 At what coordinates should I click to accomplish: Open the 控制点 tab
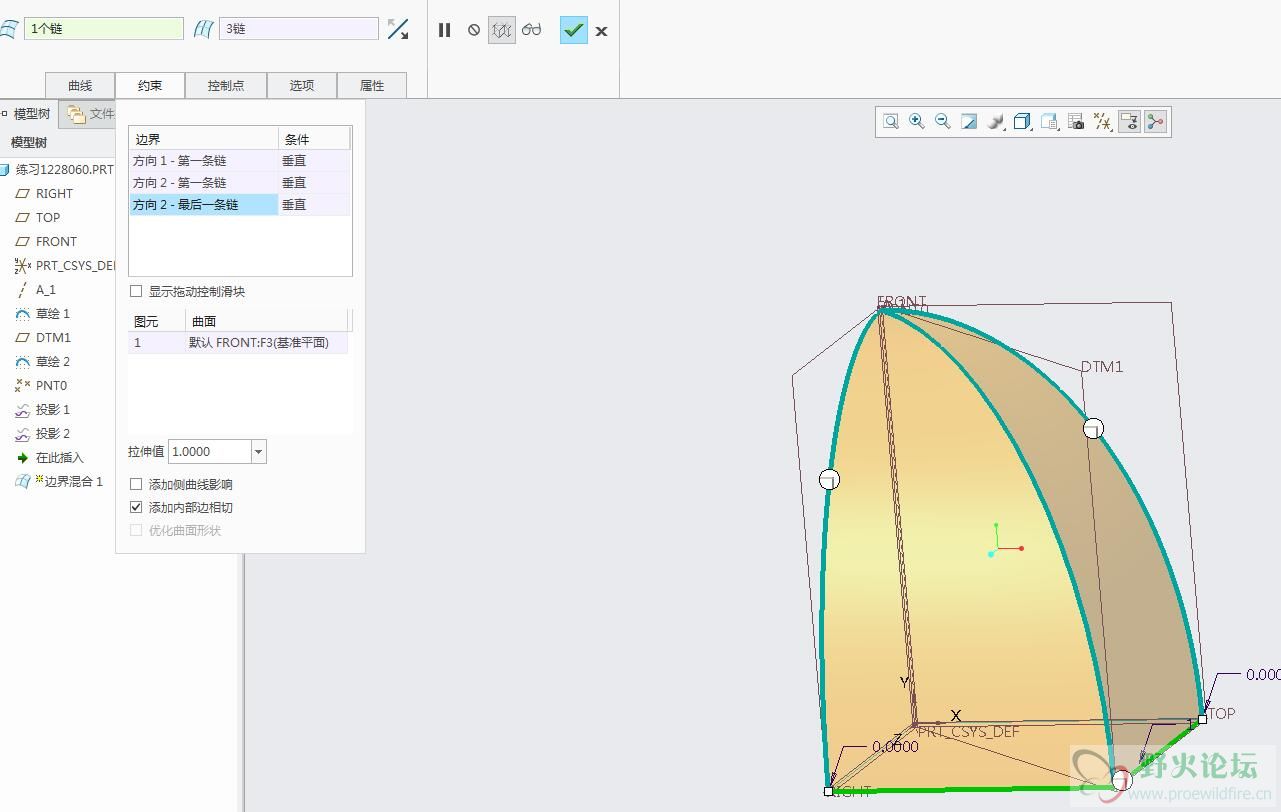(x=226, y=85)
